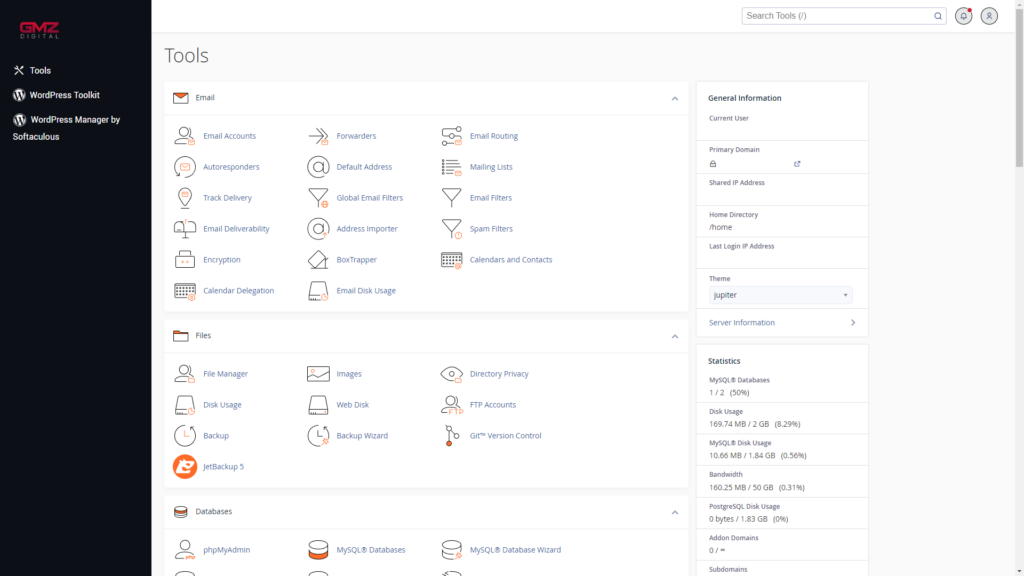Open the Disk Usage link
Image resolution: width=1024 pixels, height=576 pixels.
(222, 405)
